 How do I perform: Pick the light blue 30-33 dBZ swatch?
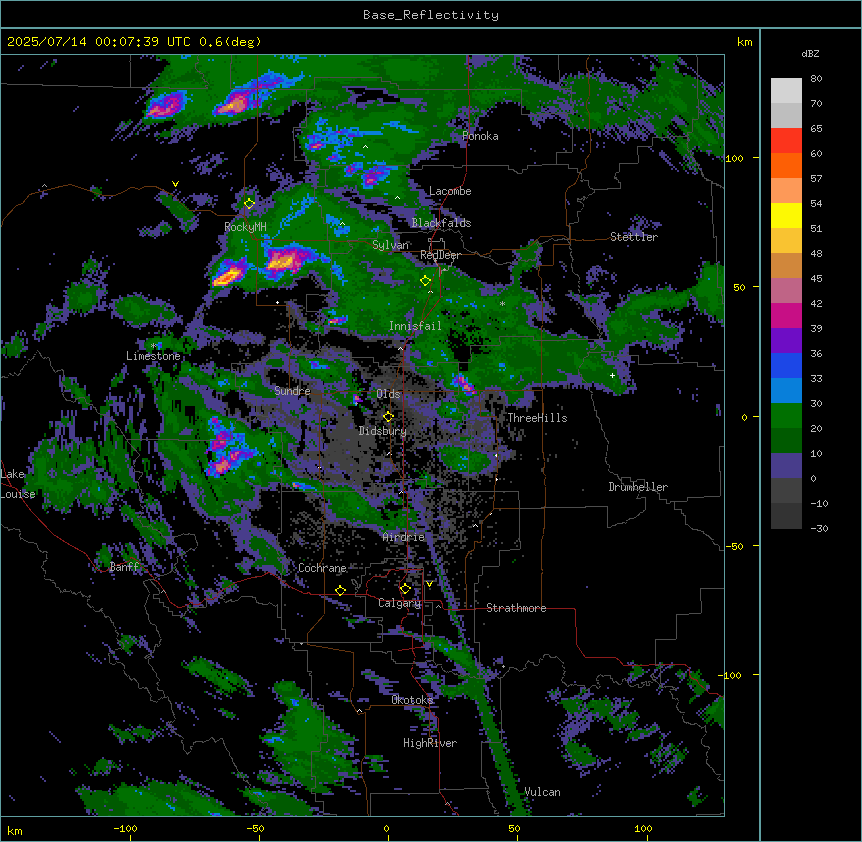click(786, 391)
